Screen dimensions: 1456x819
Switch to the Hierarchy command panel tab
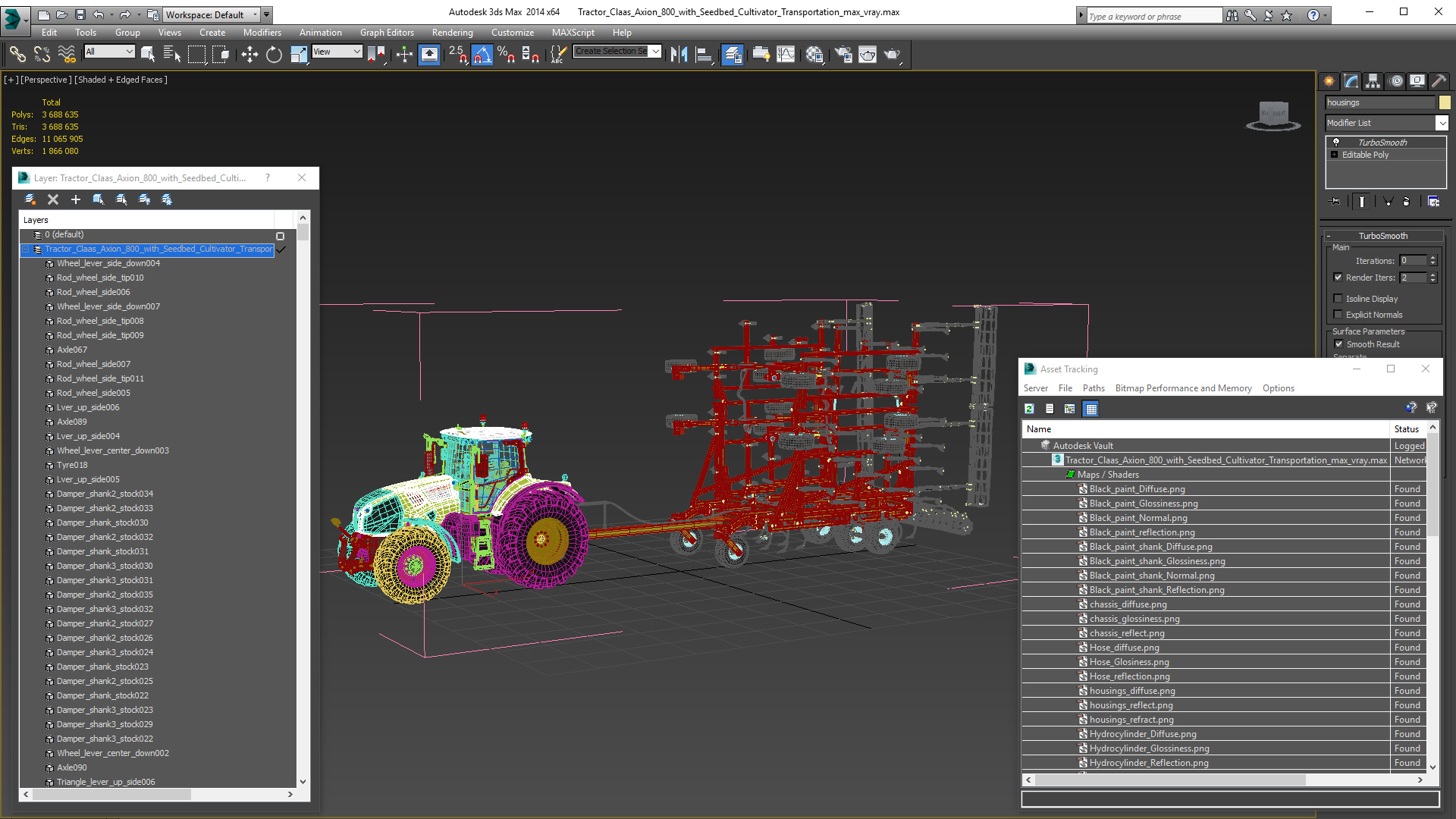tap(1373, 80)
